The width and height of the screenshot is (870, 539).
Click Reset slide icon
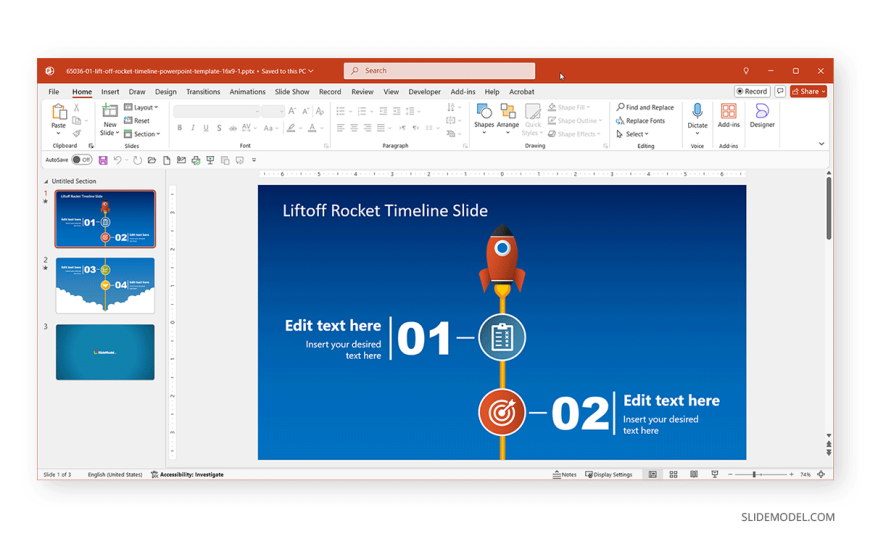(128, 120)
